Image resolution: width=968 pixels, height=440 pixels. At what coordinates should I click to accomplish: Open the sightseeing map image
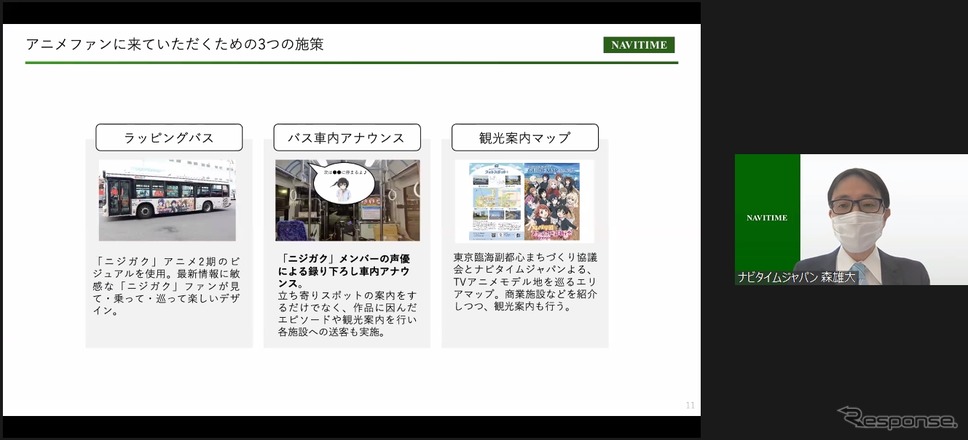(524, 201)
